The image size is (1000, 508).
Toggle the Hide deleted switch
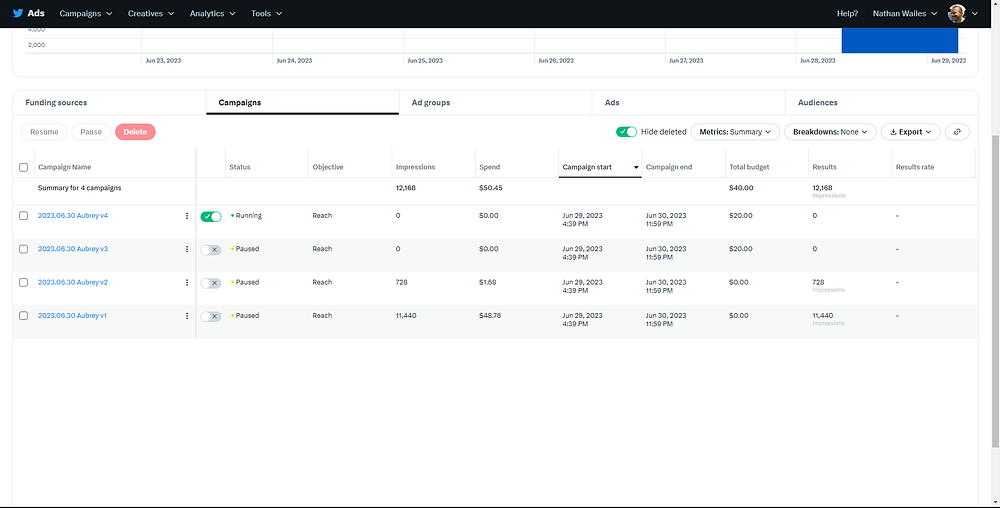pyautogui.click(x=627, y=132)
